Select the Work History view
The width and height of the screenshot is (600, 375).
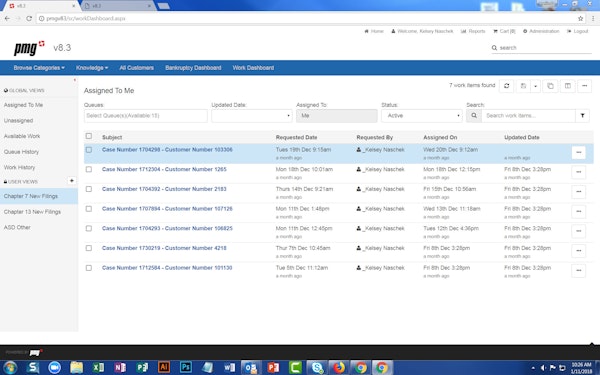coord(19,168)
